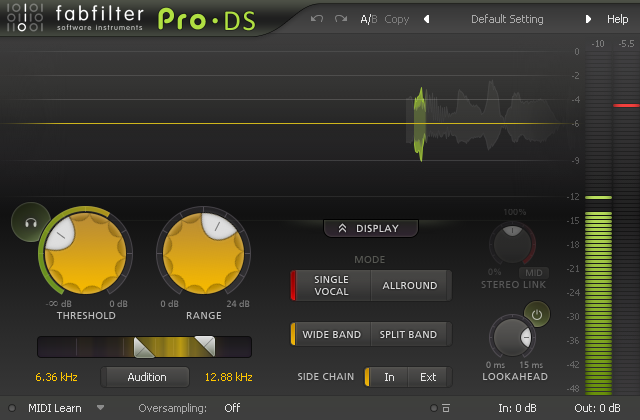Open the Help menu
Image resolution: width=640 pixels, height=420 pixels.
[x=617, y=19]
